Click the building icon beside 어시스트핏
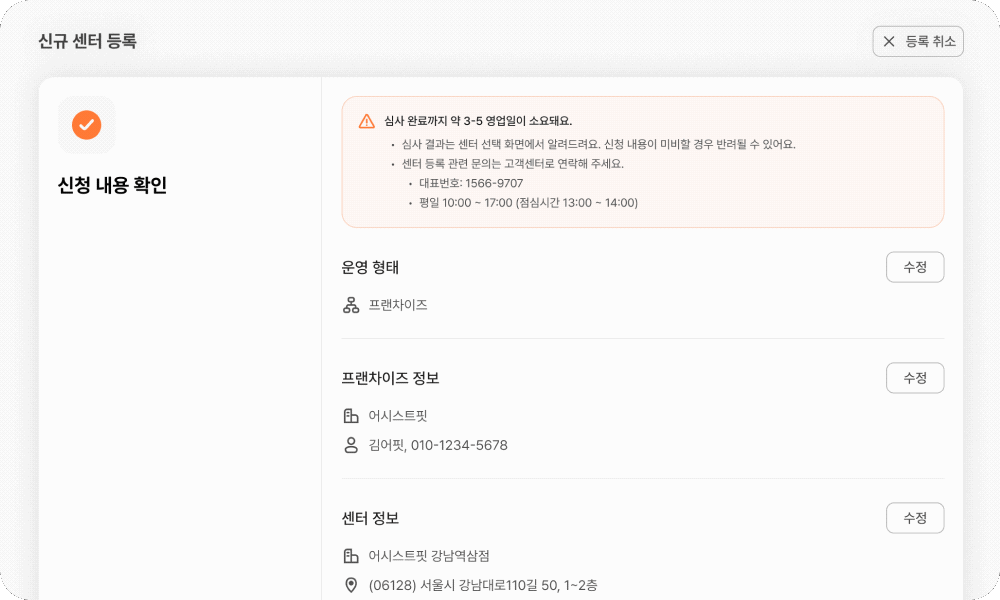The width and height of the screenshot is (1000, 600). point(351,416)
